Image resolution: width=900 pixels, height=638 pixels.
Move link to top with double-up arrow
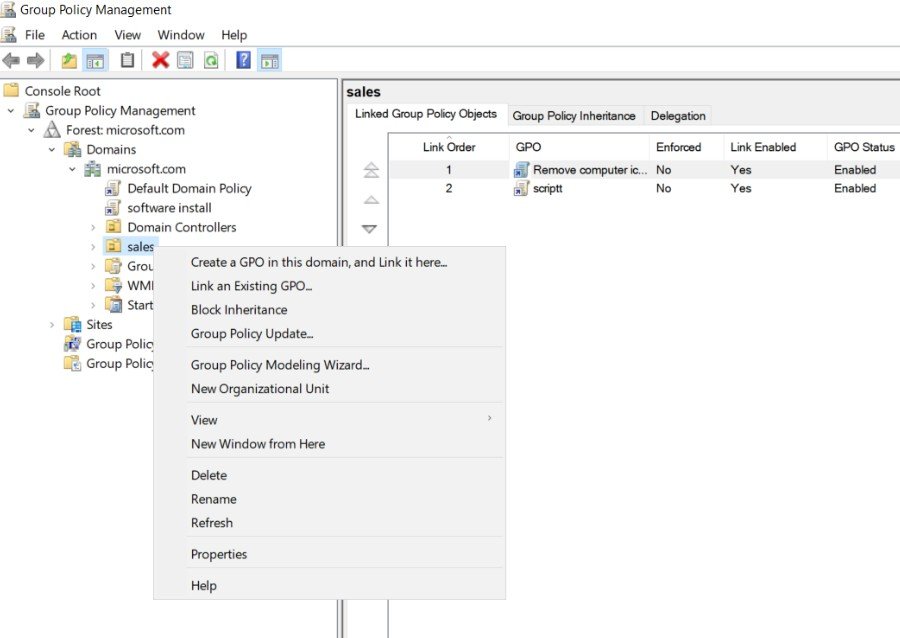pos(371,170)
